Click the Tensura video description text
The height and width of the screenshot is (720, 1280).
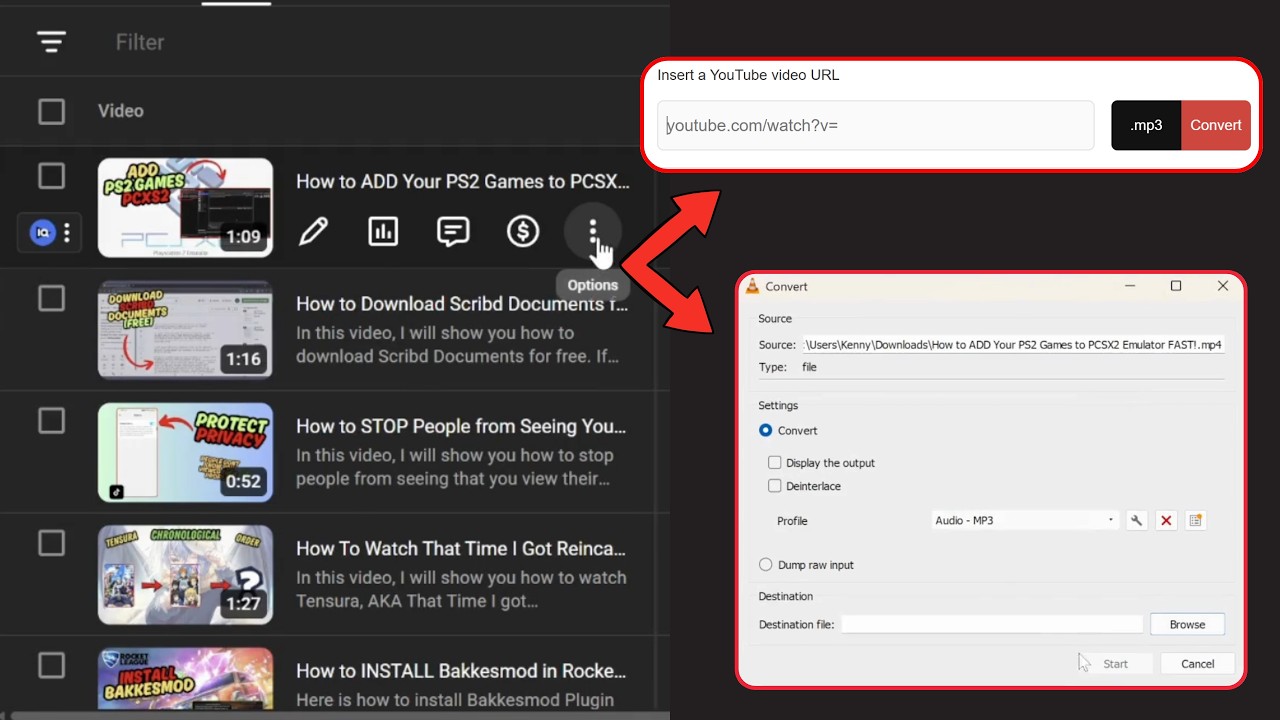pos(461,590)
